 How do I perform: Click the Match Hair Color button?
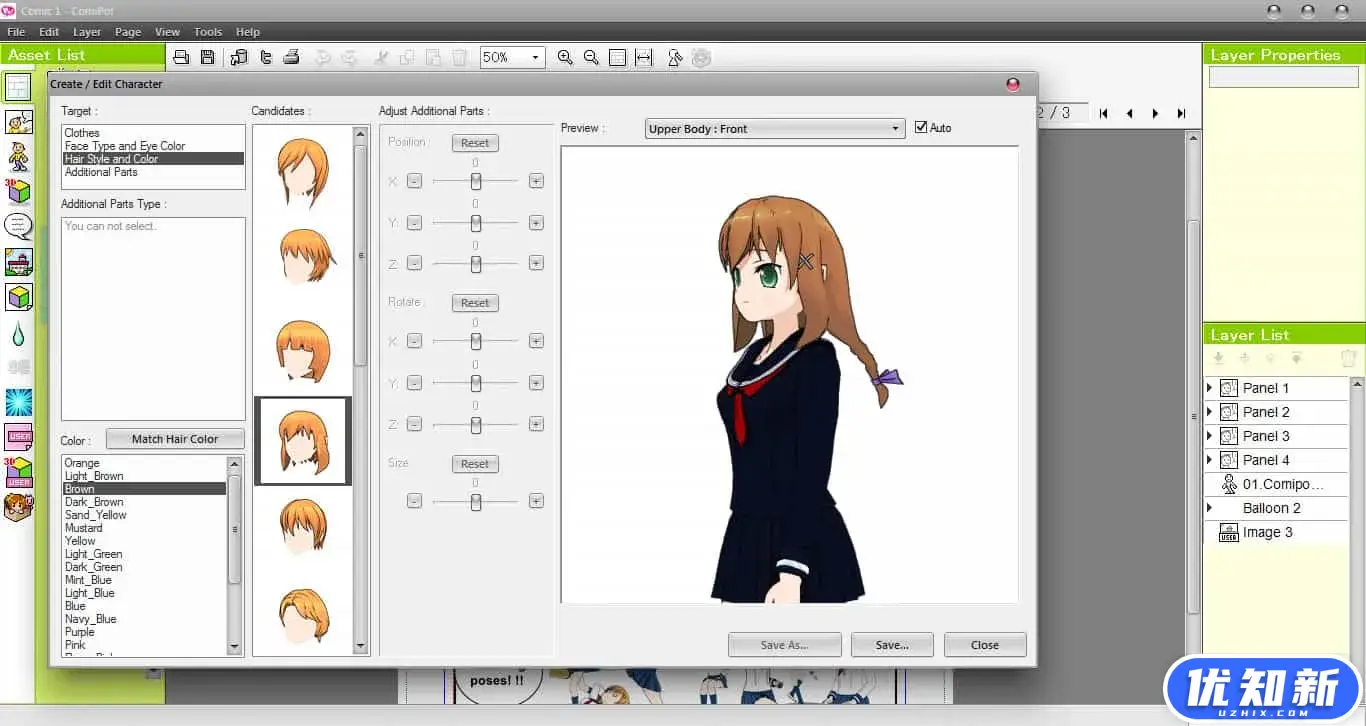[x=175, y=439]
